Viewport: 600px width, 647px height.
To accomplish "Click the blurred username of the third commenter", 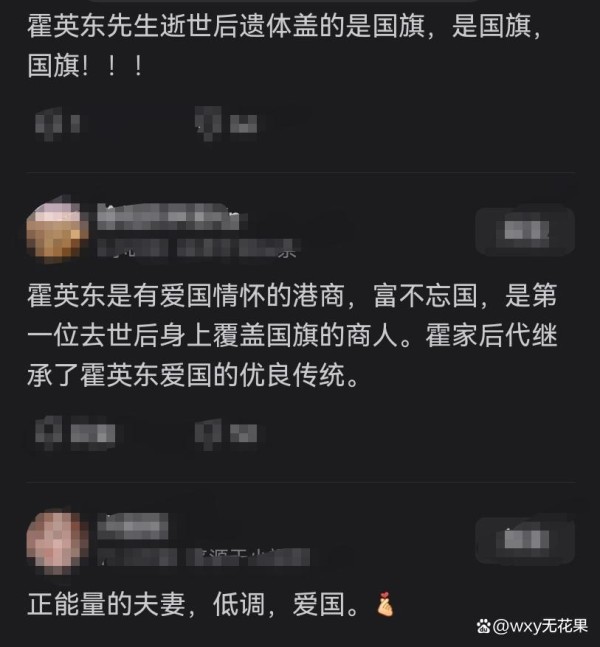I will [x=132, y=526].
